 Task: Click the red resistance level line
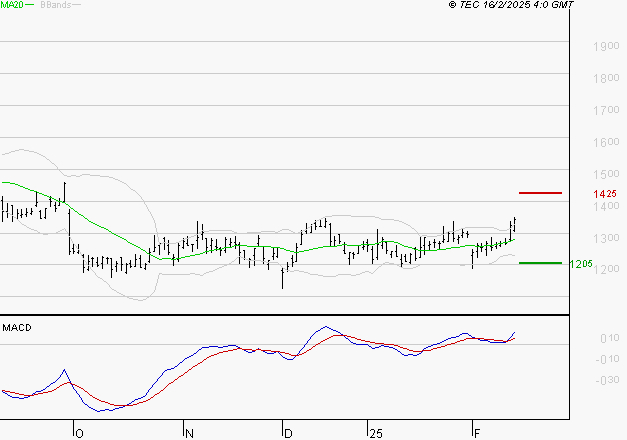540,193
